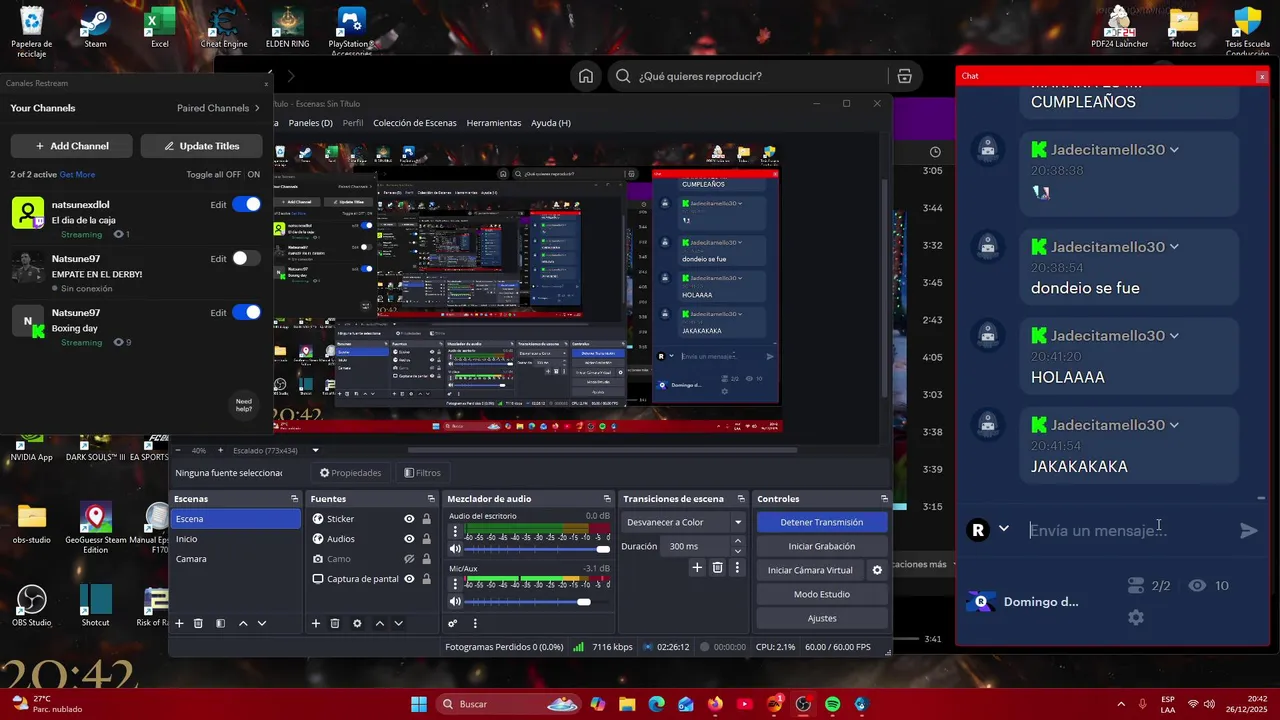Image resolution: width=1280 pixels, height=720 pixels.
Task: Open preview scaling dropdown Escalado
Action: pos(316,450)
